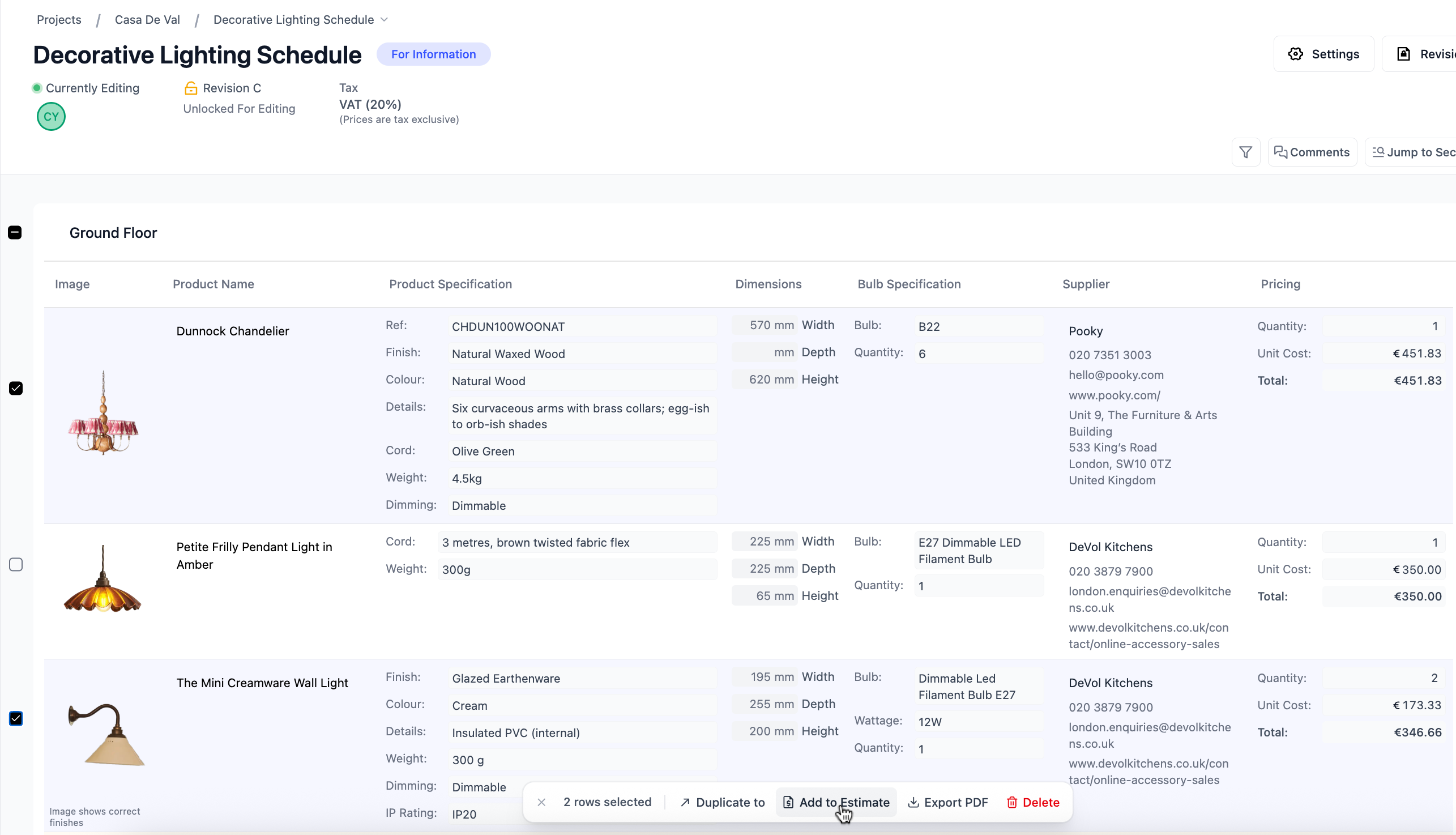
Task: Click Add to Estimate button
Action: pyautogui.click(x=836, y=802)
